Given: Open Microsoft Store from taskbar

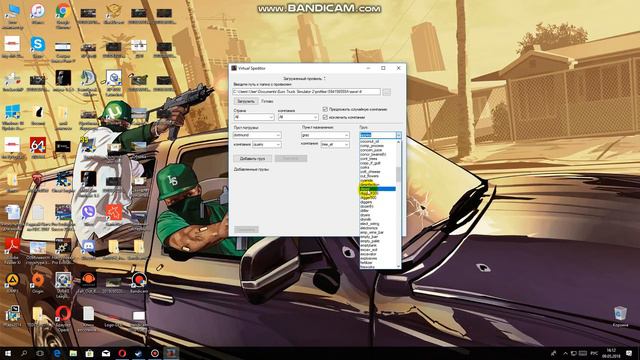Looking at the screenshot, I should pyautogui.click(x=89, y=353).
